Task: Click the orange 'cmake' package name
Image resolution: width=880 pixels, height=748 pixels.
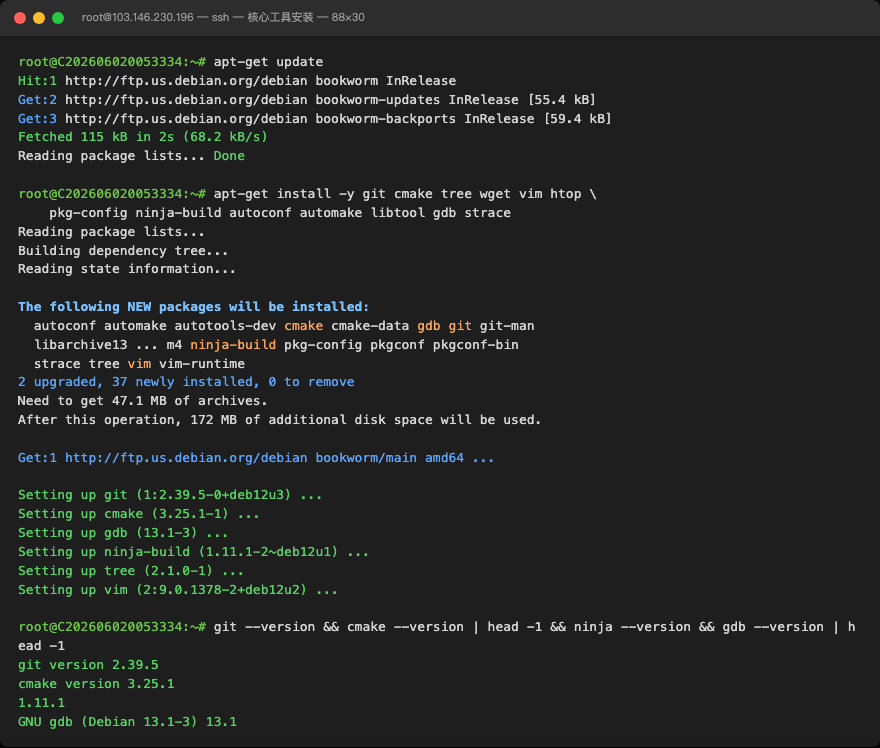Action: click(304, 326)
